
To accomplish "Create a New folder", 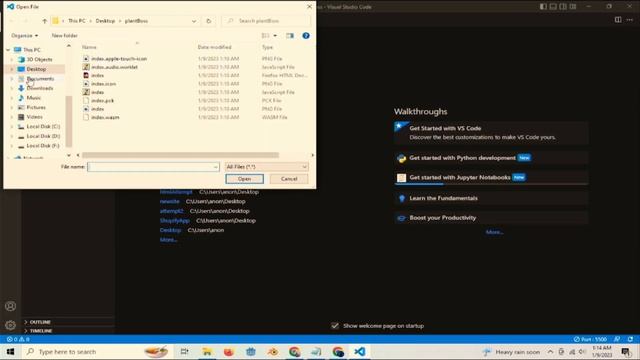I will click(x=64, y=36).
